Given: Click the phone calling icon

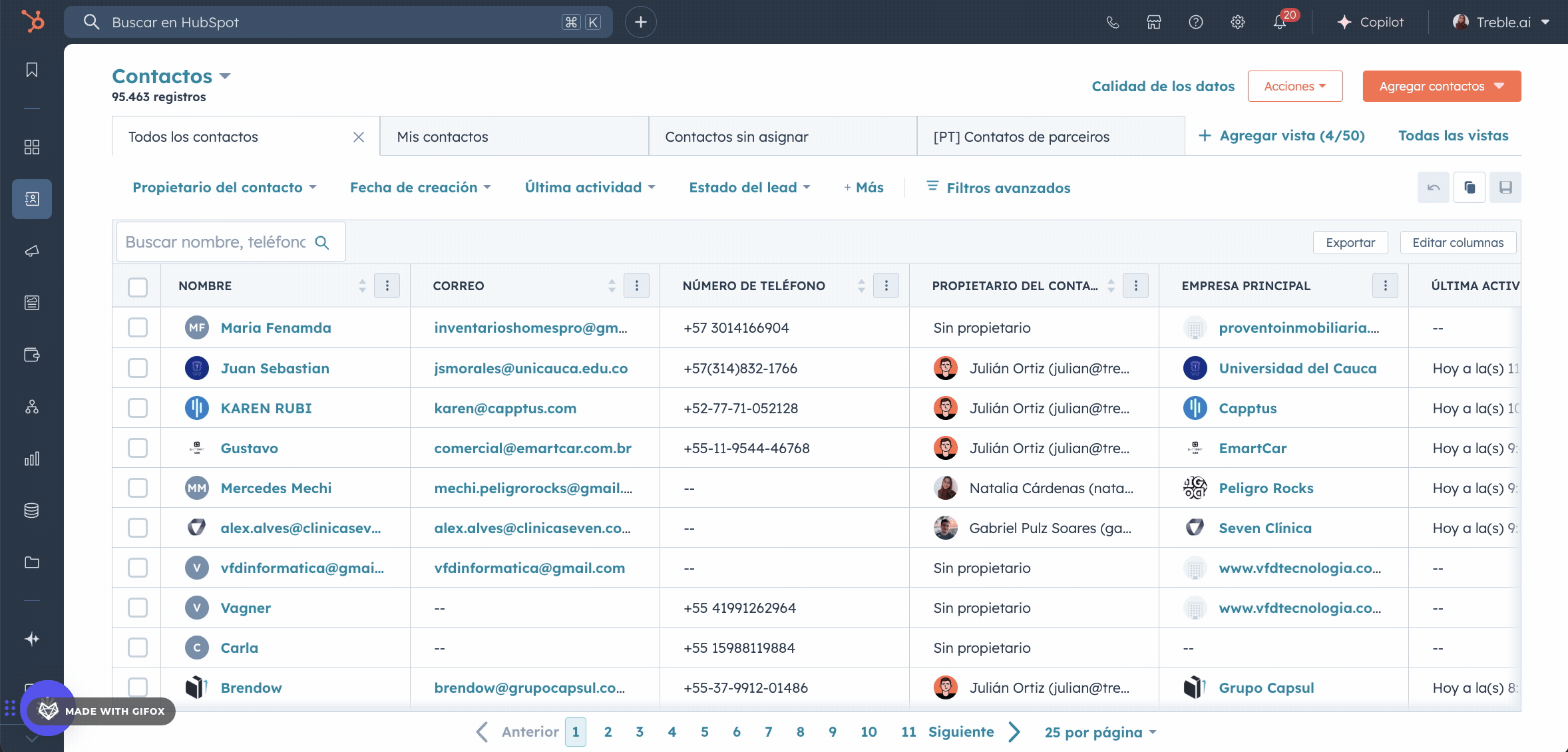Looking at the screenshot, I should (1112, 22).
